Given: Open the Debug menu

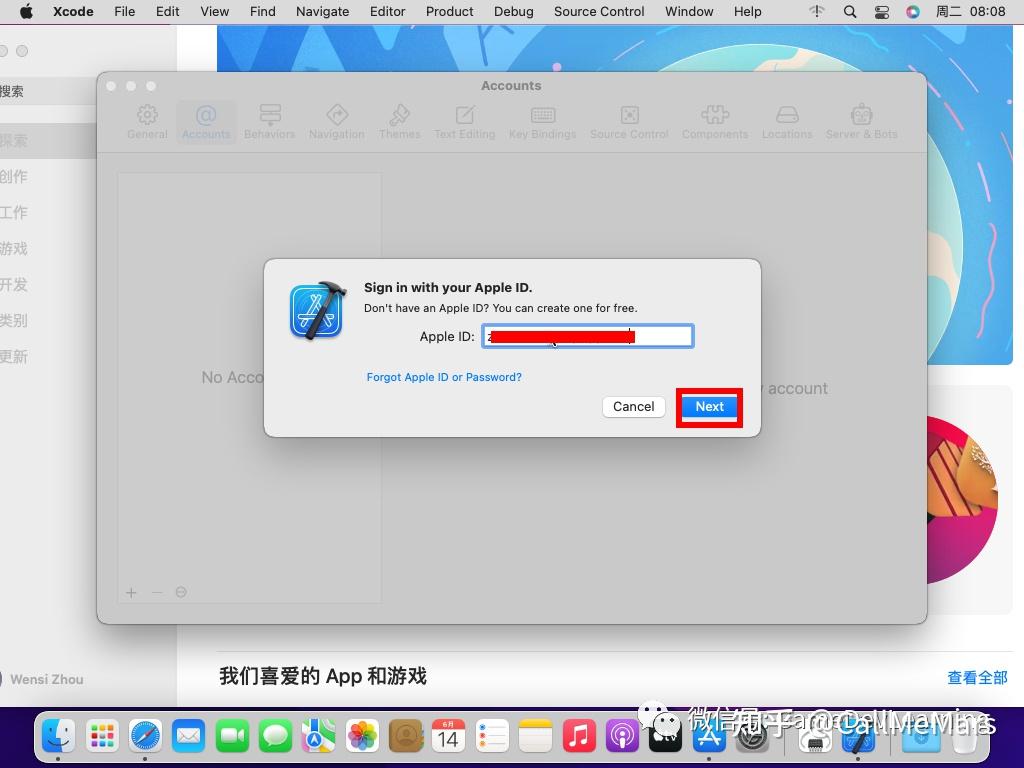Looking at the screenshot, I should click(x=513, y=12).
